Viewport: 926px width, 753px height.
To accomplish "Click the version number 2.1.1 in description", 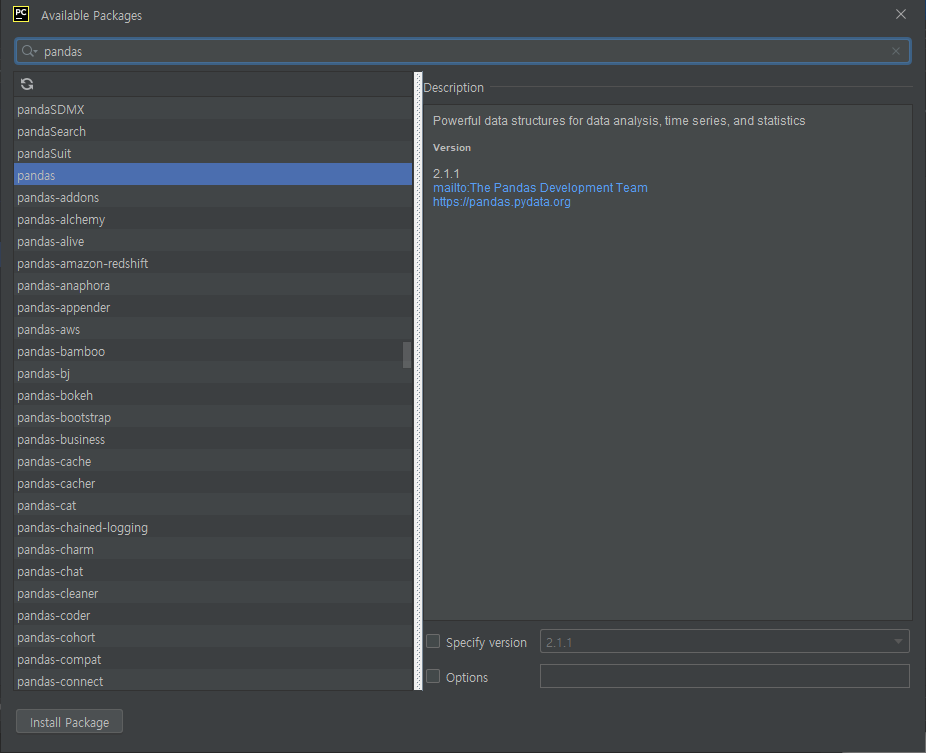I will pyautogui.click(x=446, y=174).
